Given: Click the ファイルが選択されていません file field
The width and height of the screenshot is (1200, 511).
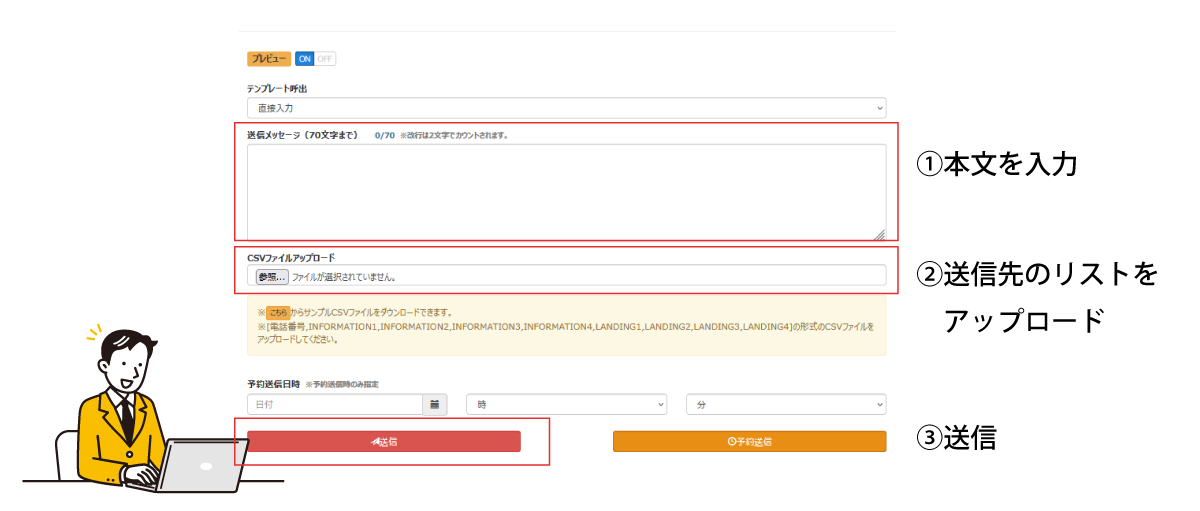Looking at the screenshot, I should (x=585, y=275).
